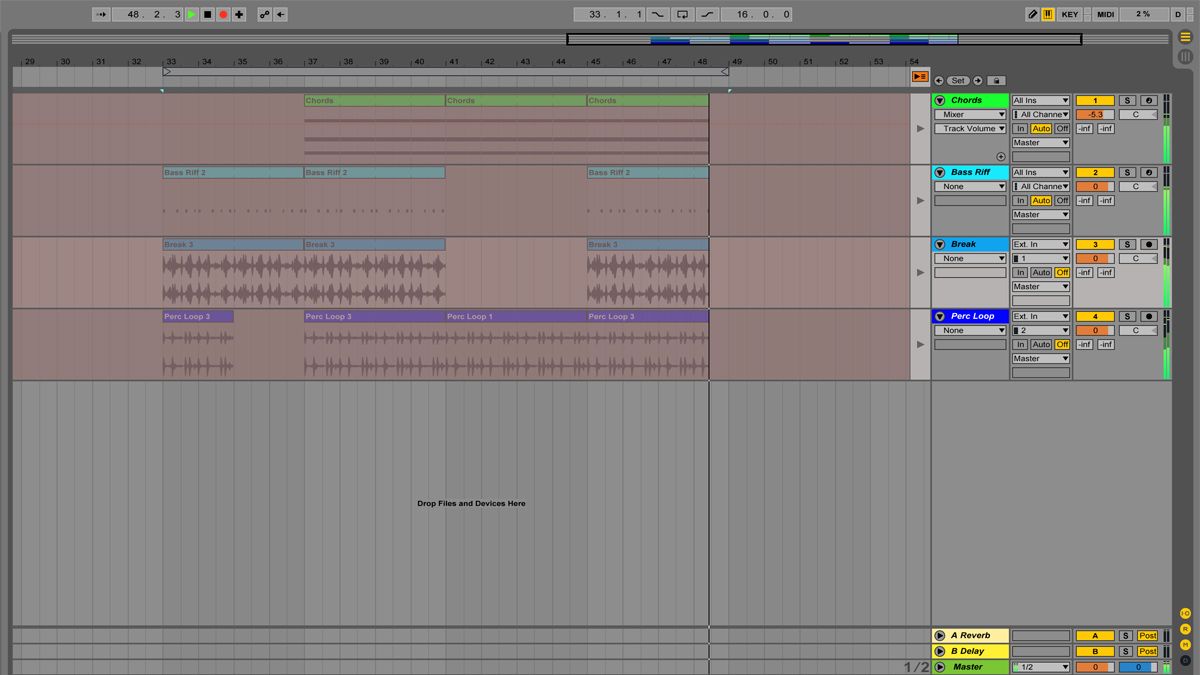This screenshot has width=1200, height=675.
Task: Enable the computer MIDI keyboard icon
Action: [1049, 14]
